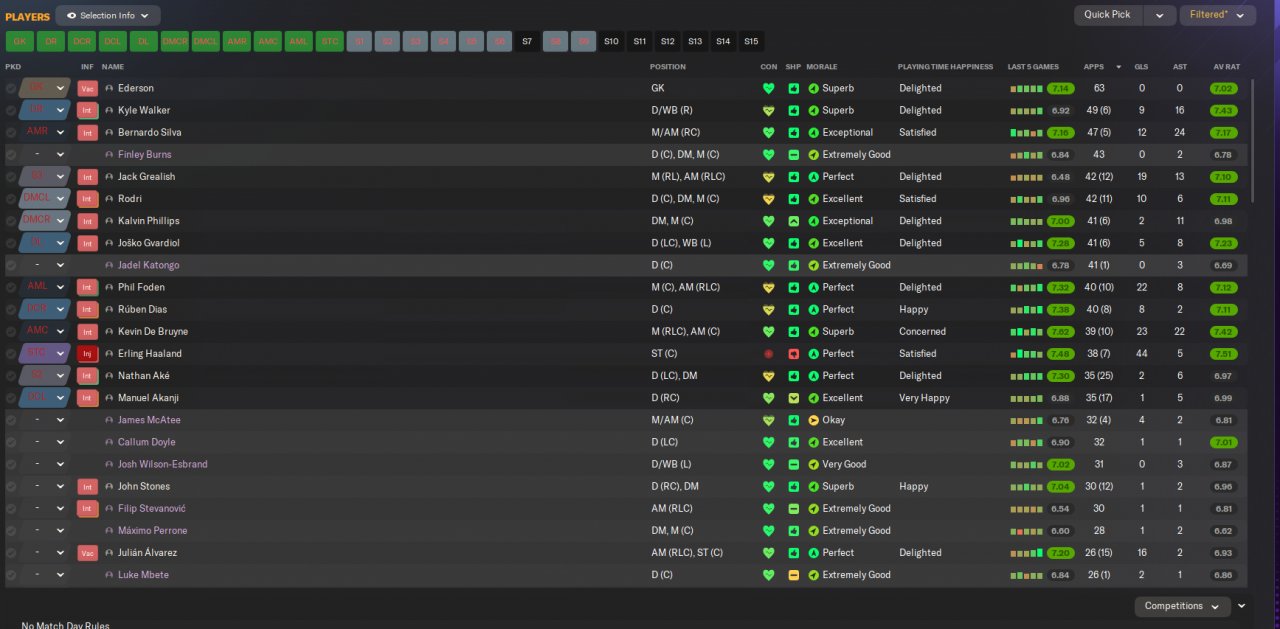Click Bernardo Silva's Exceptional morale icon
Image resolution: width=1280 pixels, height=629 pixels.
coord(813,132)
